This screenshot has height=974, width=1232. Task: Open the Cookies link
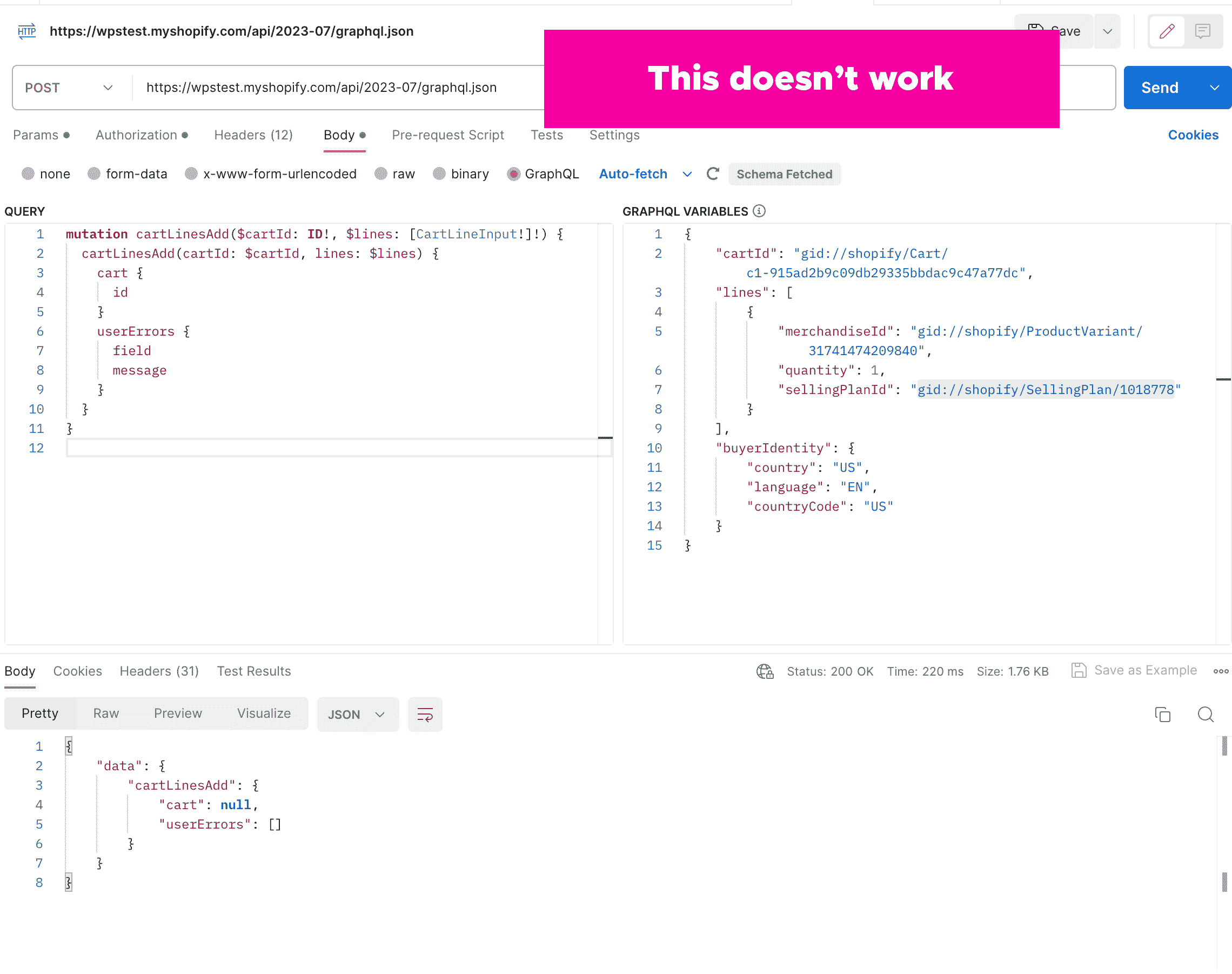[x=1193, y=135]
